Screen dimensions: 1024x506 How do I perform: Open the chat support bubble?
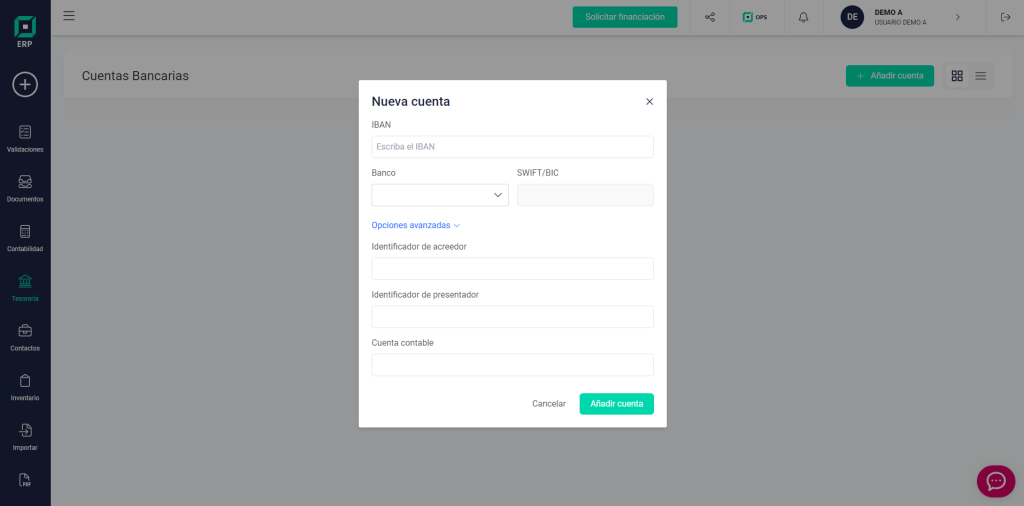coord(995,481)
